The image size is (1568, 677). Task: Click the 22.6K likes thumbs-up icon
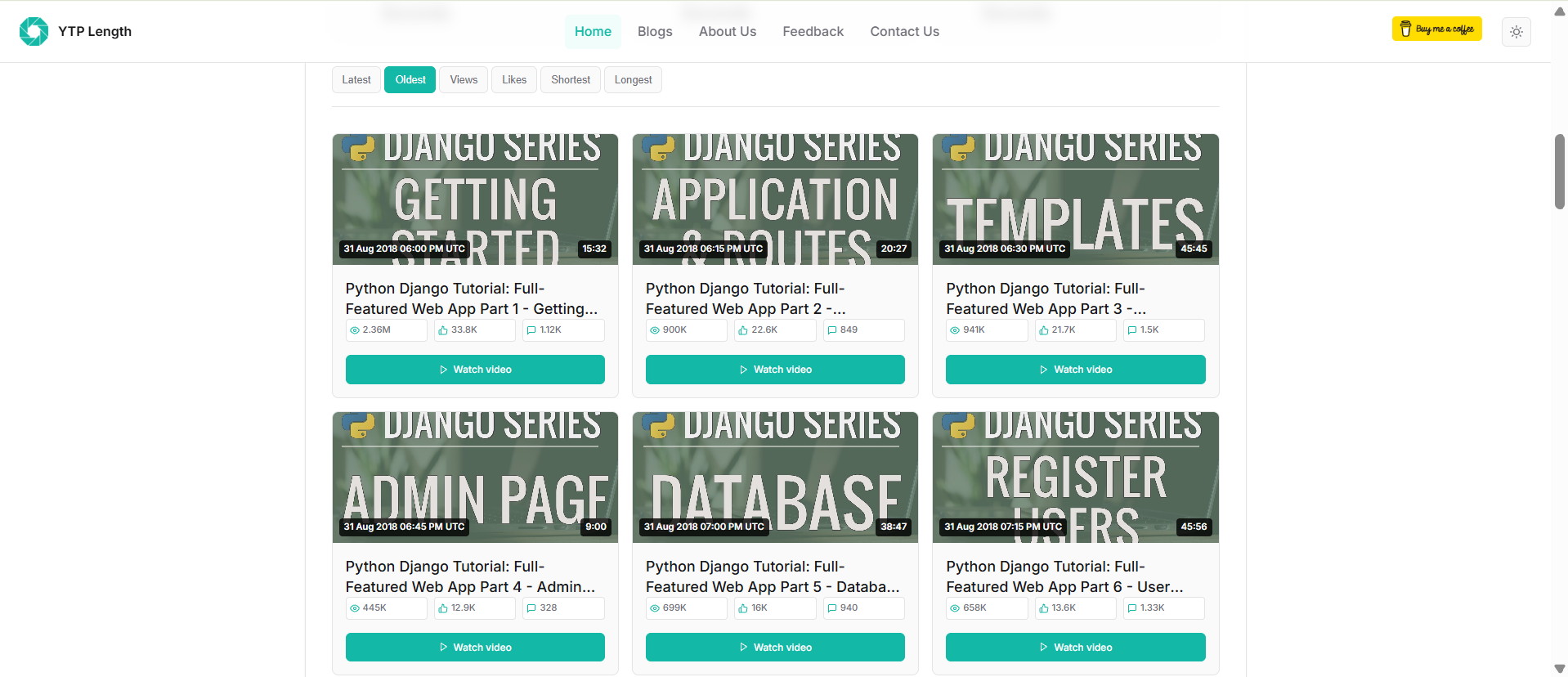click(743, 330)
